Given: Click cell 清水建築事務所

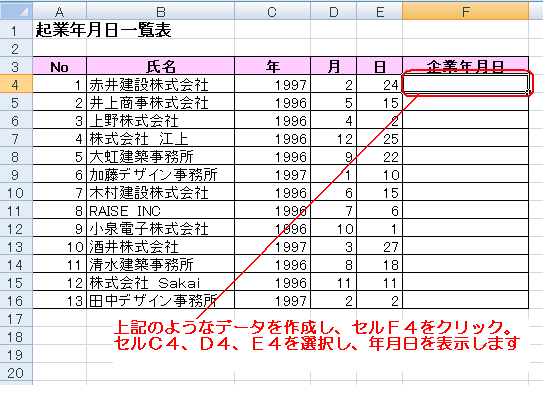Looking at the screenshot, I should click(x=160, y=264).
